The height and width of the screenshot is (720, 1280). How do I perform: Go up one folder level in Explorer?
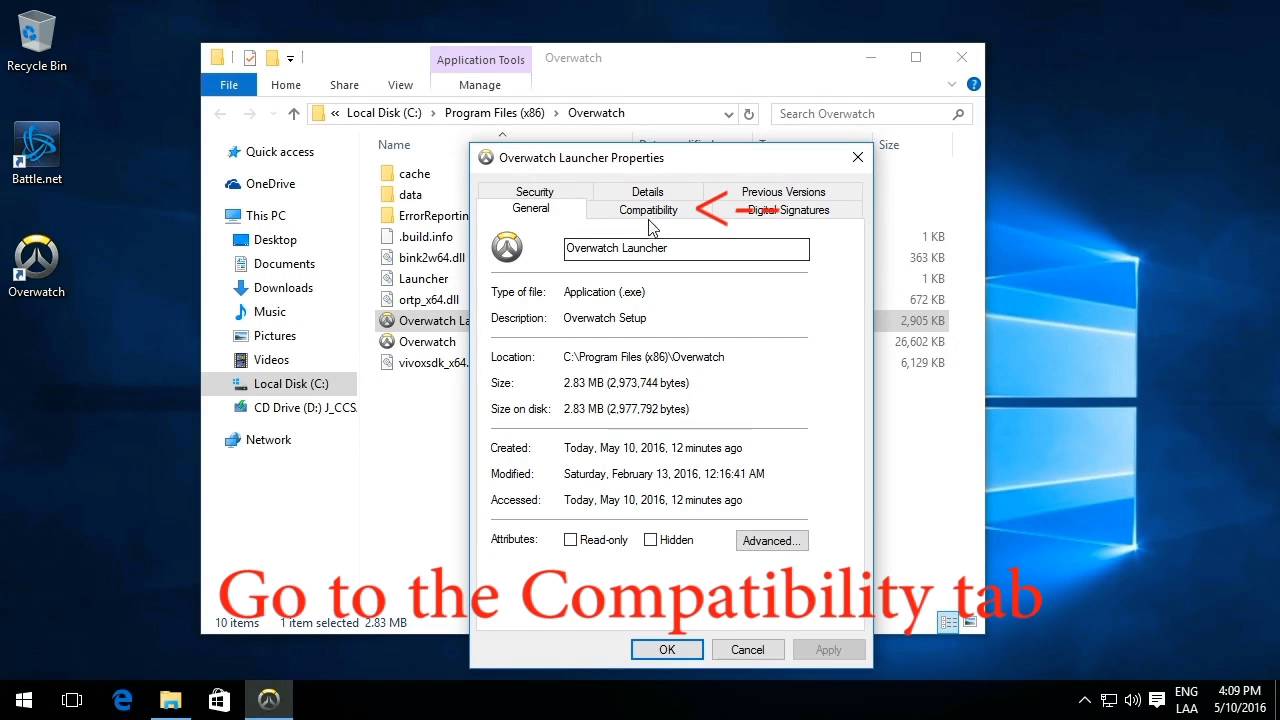click(293, 114)
